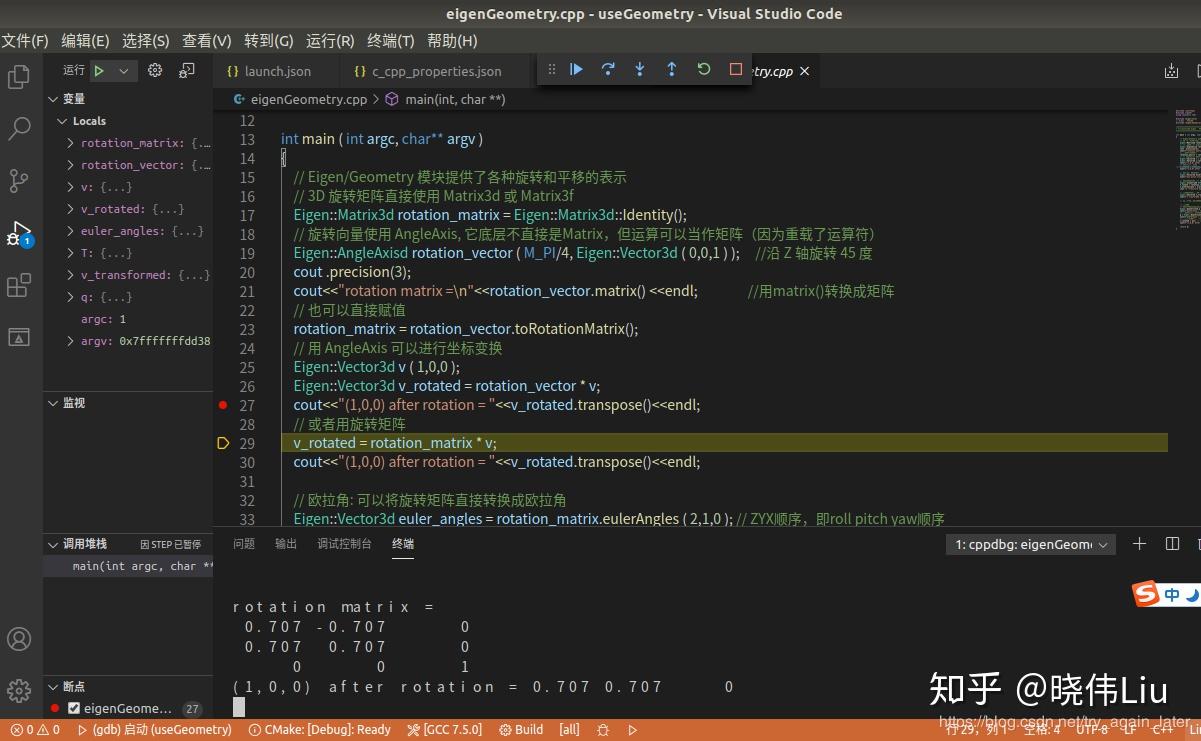
Task: Collapse the Locals variables section
Action: 62,120
